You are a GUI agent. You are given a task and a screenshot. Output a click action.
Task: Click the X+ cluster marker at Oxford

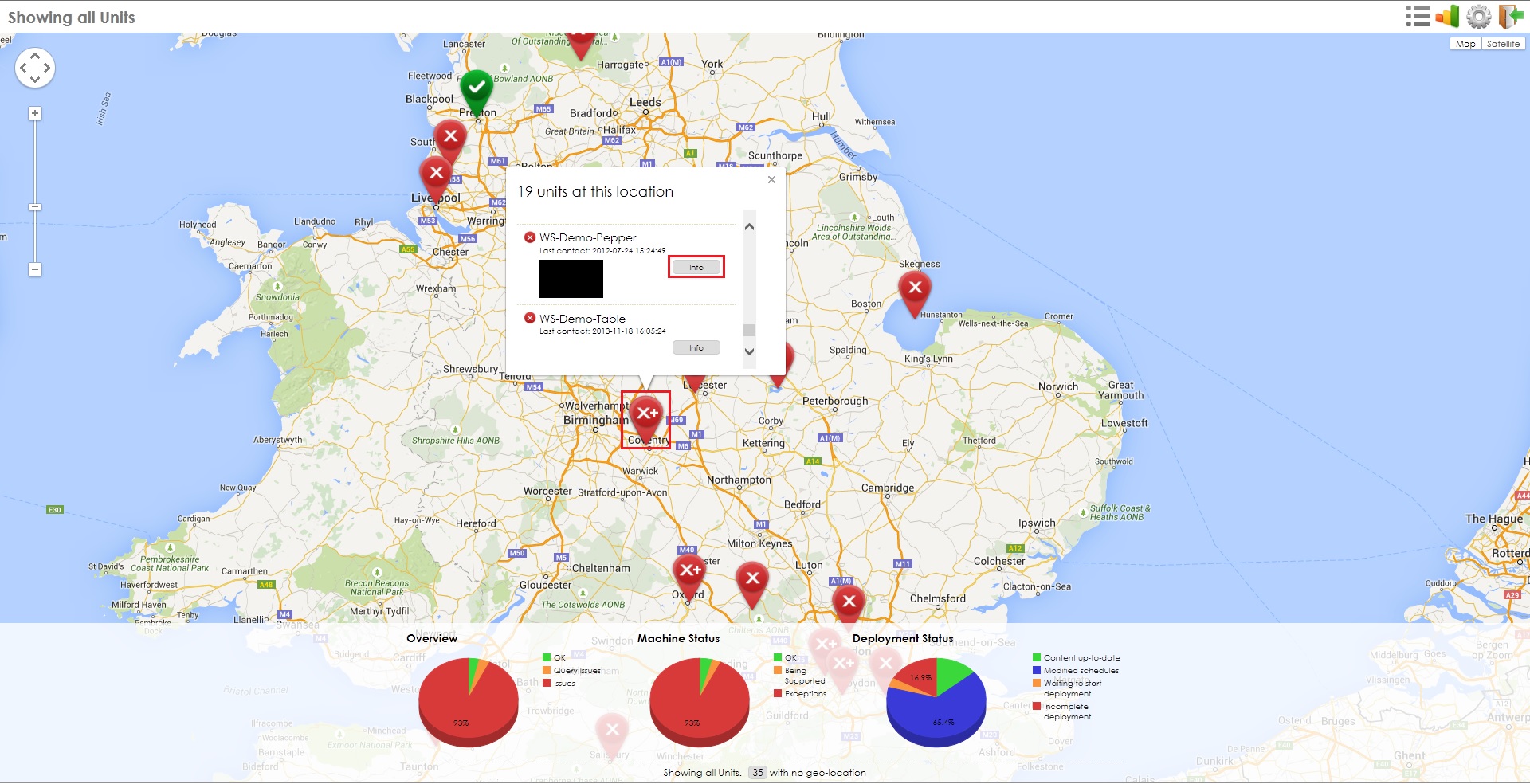(689, 570)
